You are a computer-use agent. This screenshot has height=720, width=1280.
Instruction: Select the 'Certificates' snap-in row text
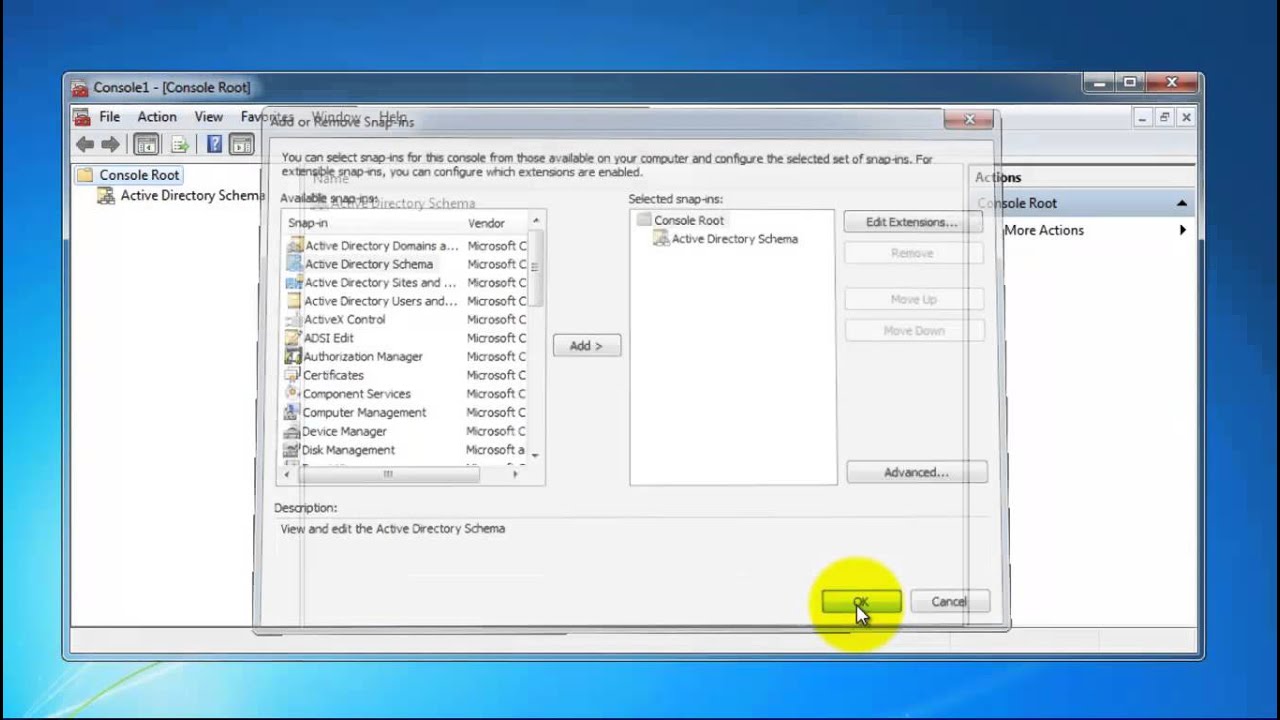pos(333,375)
